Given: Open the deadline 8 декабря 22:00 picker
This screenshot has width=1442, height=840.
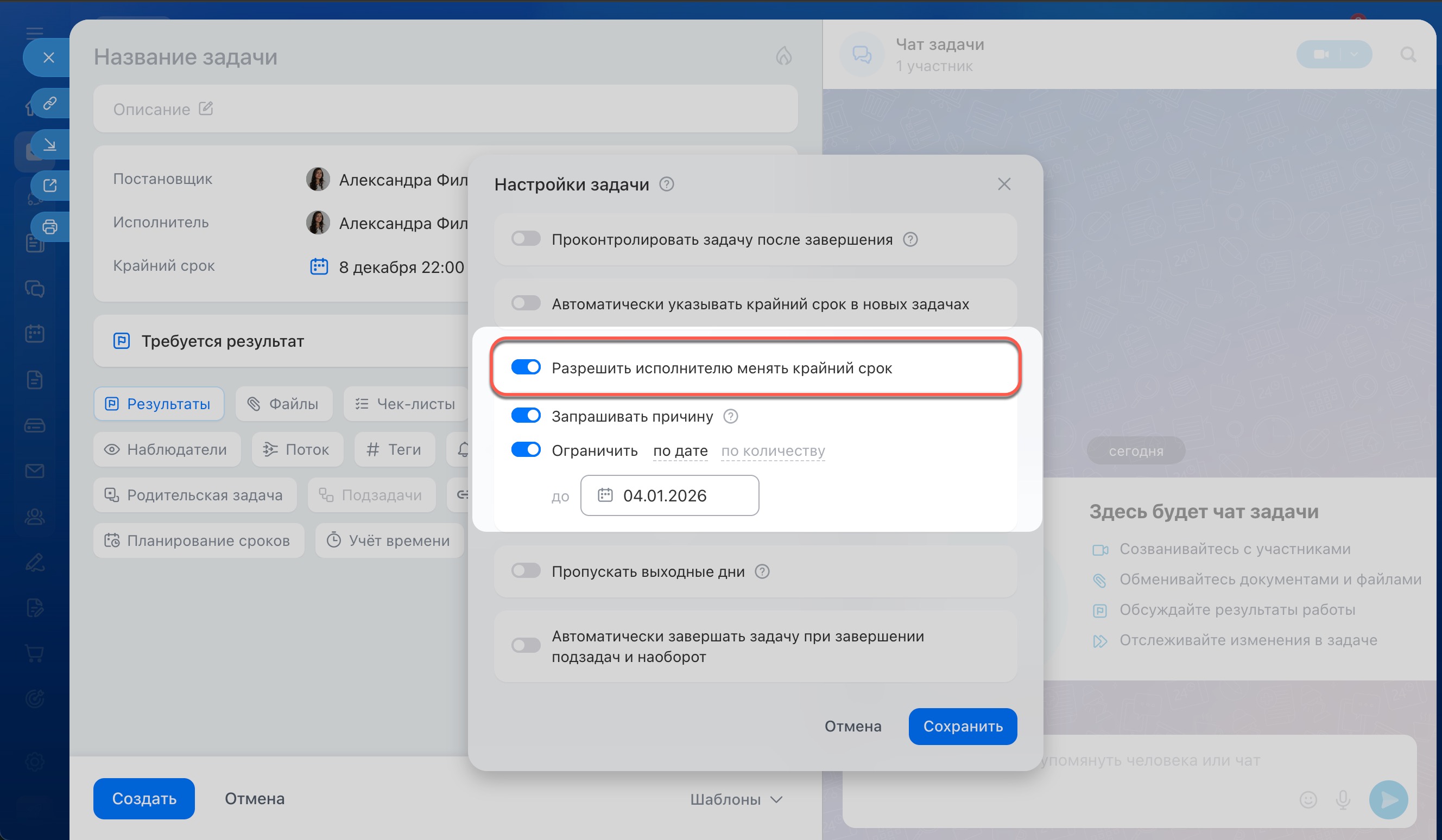Looking at the screenshot, I should point(401,267).
